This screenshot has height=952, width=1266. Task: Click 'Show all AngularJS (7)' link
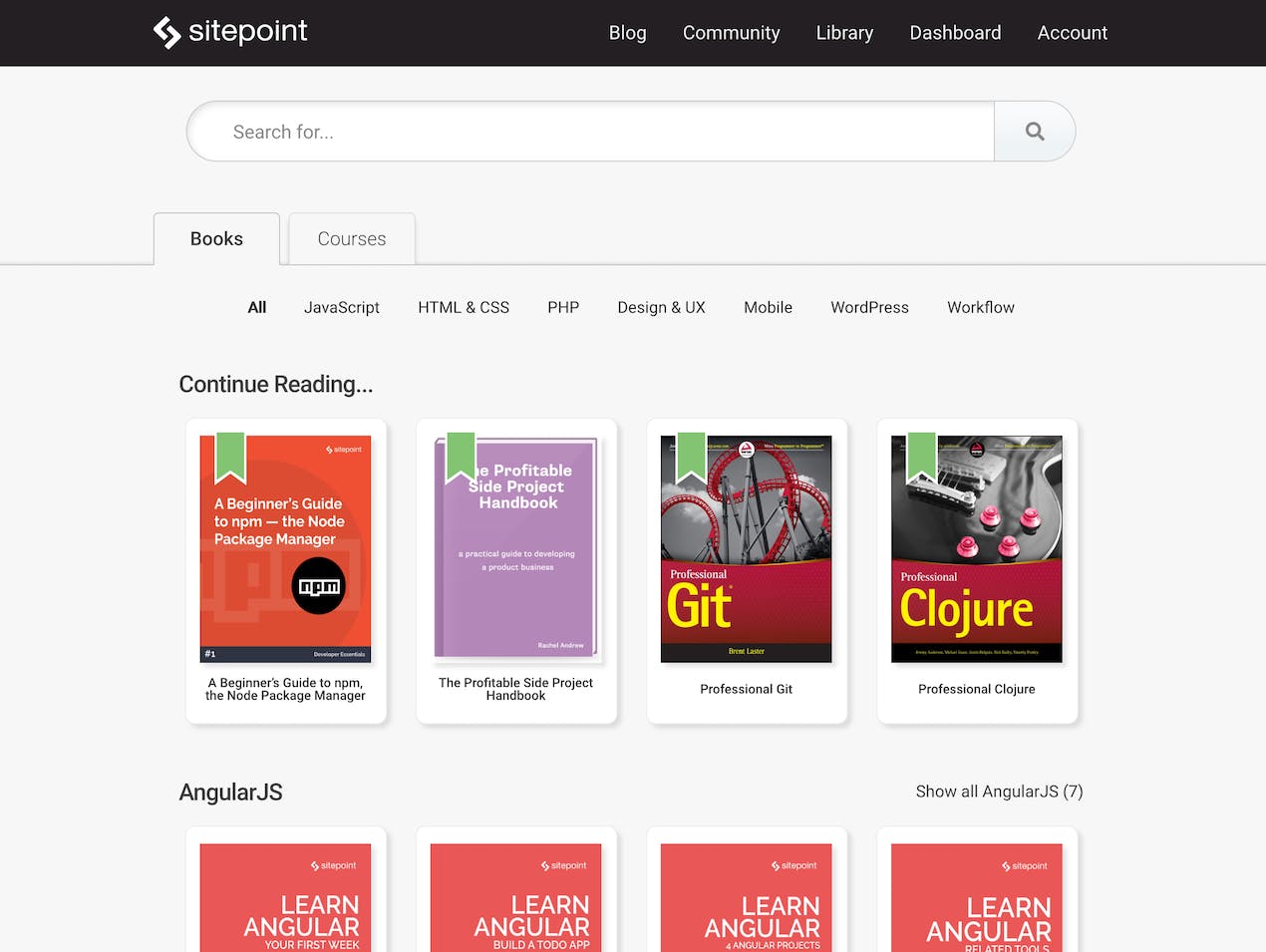999,792
